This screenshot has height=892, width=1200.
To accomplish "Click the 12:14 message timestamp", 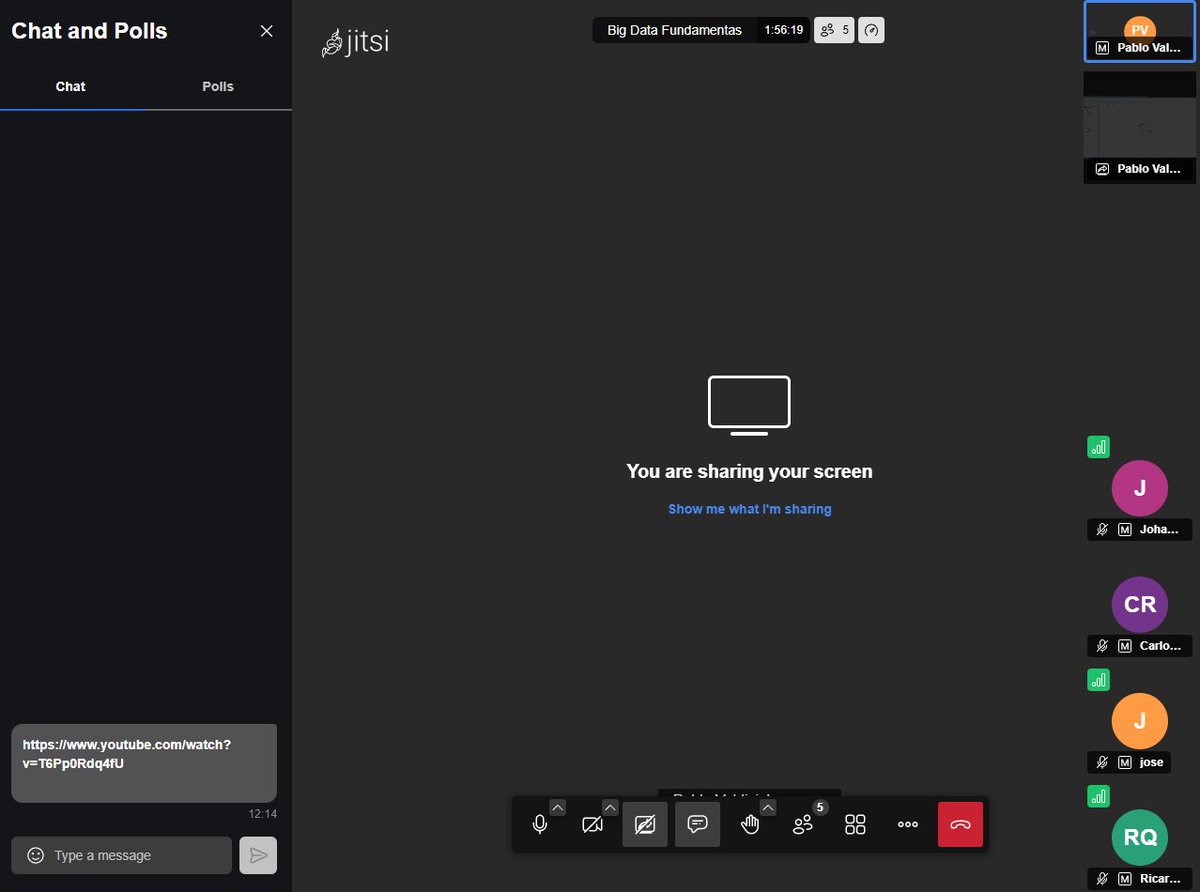I will [x=263, y=814].
